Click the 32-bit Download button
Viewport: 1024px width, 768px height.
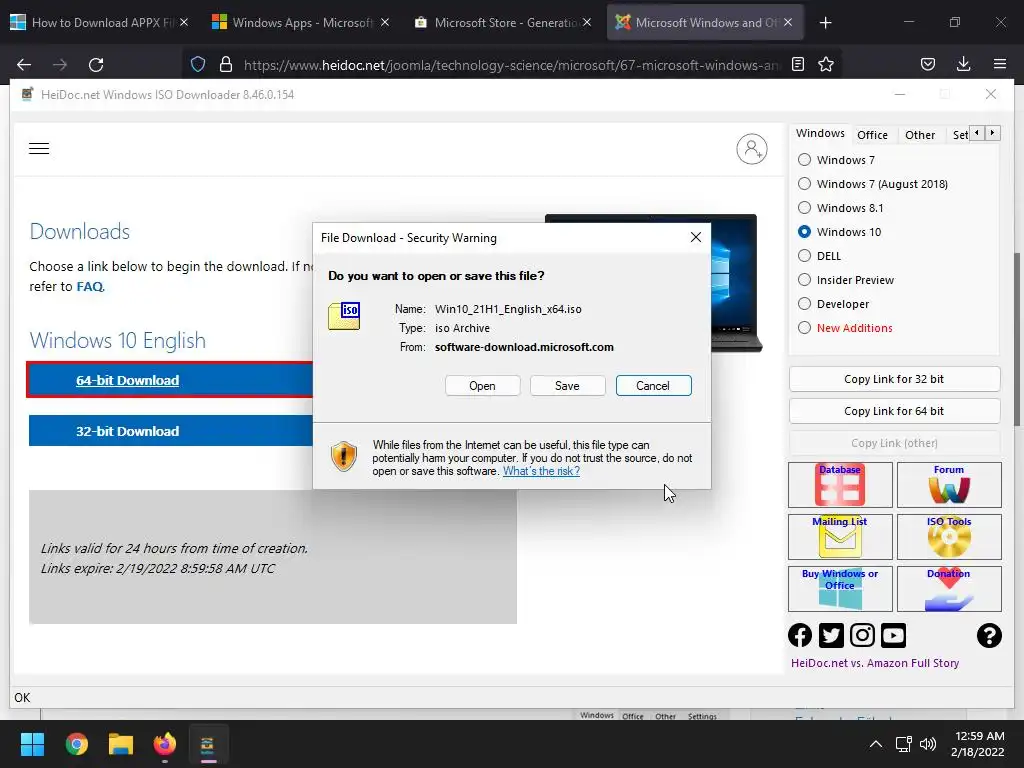[170, 431]
